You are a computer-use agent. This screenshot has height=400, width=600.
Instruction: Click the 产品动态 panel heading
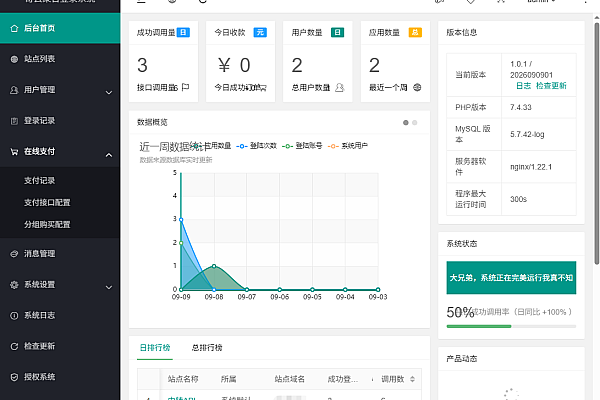coord(462,359)
